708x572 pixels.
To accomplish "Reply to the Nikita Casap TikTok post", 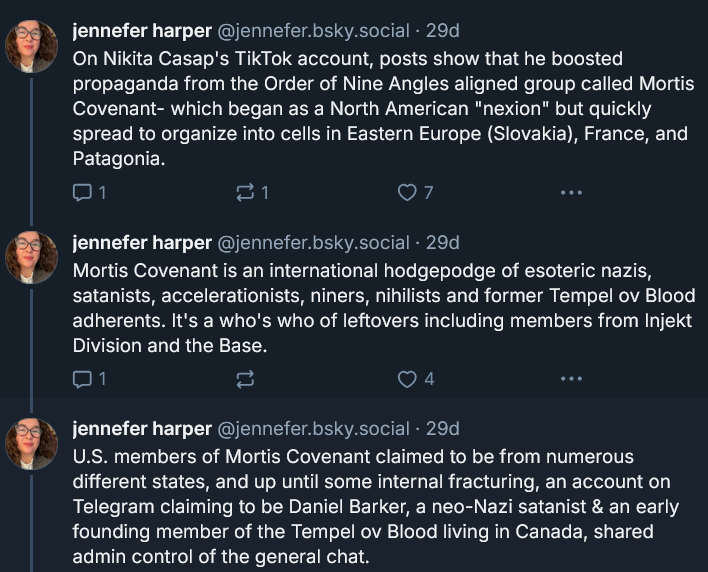I will [x=83, y=193].
